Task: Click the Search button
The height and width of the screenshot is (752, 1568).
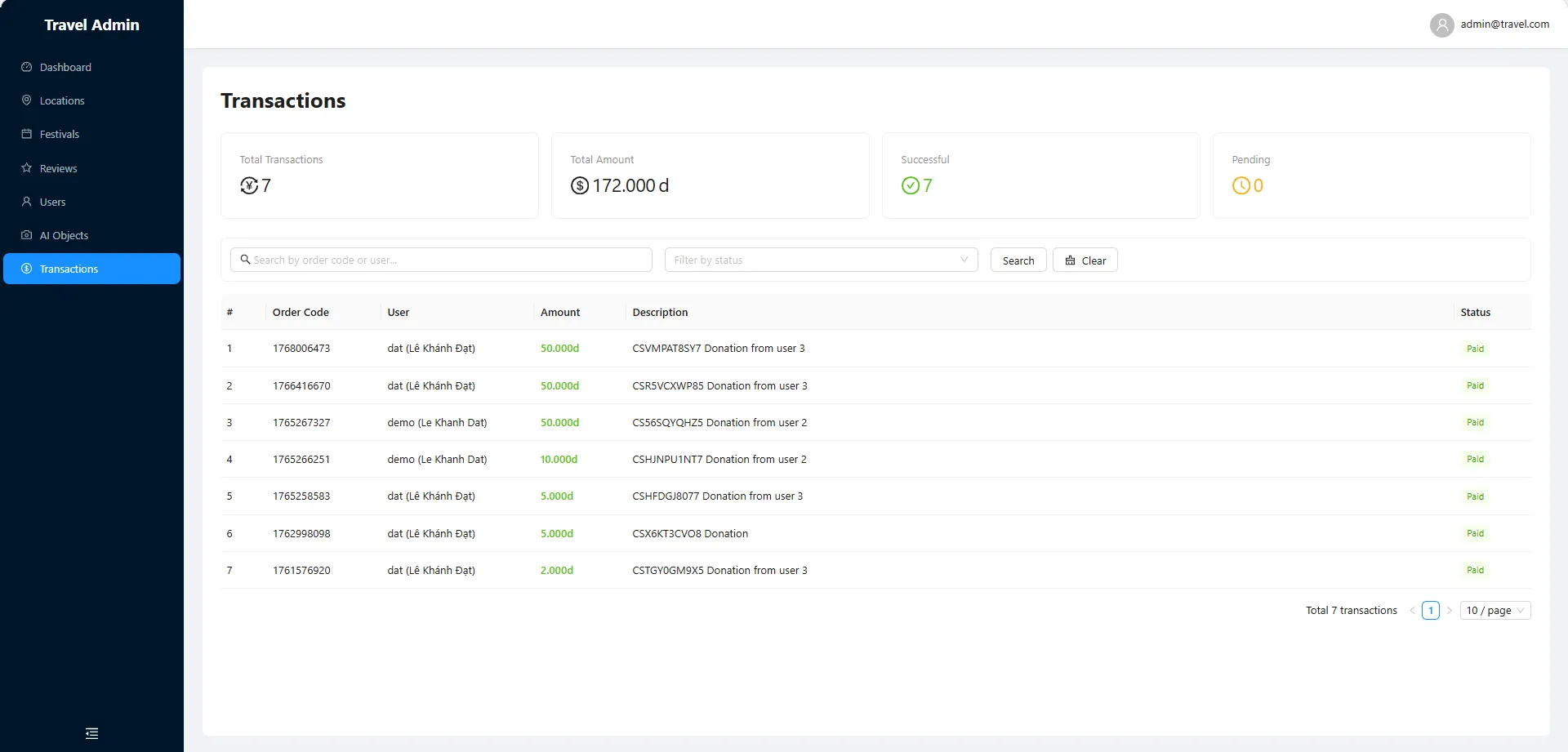Action: click(x=1018, y=260)
